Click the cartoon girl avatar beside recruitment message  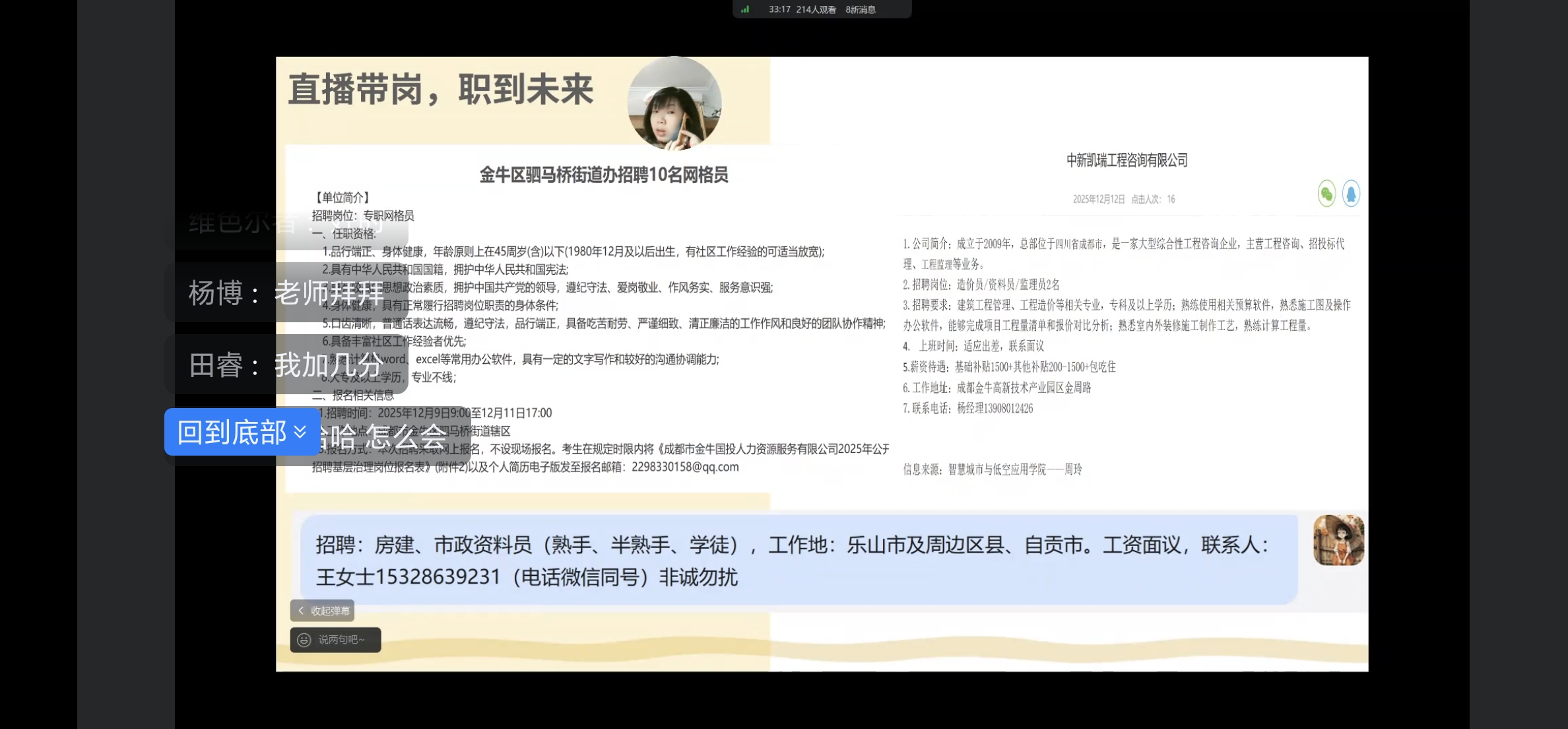1338,540
